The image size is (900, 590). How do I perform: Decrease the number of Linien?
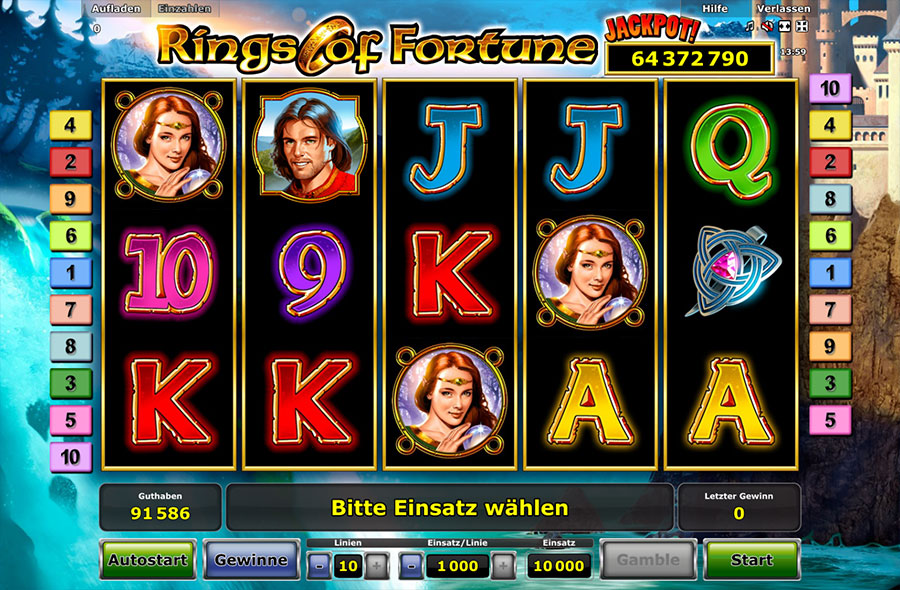319,566
